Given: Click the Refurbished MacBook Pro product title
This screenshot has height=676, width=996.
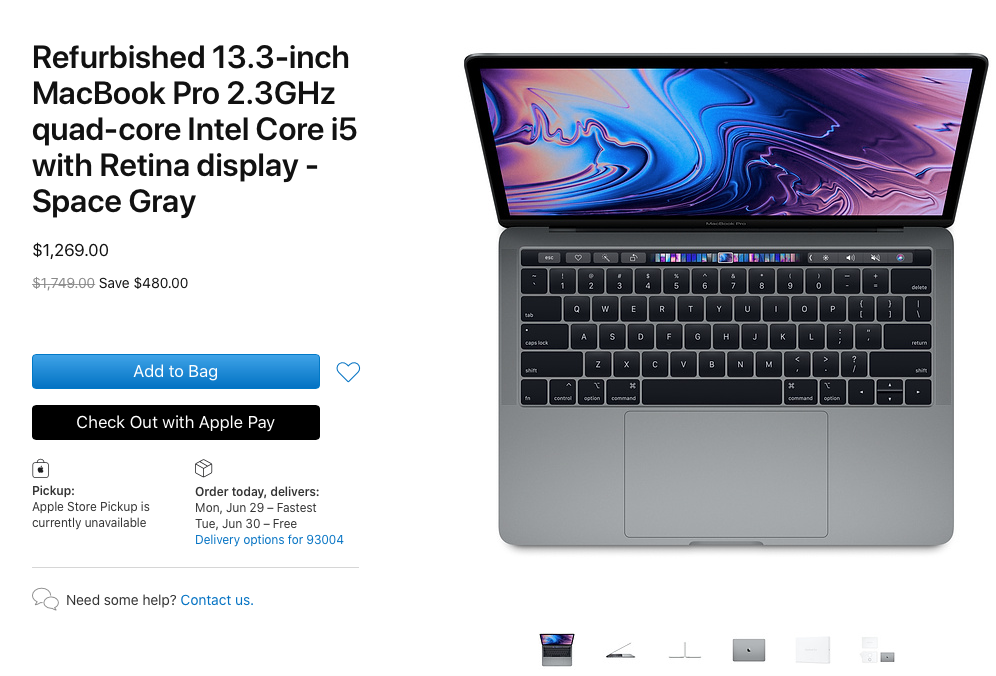Looking at the screenshot, I should (x=194, y=129).
